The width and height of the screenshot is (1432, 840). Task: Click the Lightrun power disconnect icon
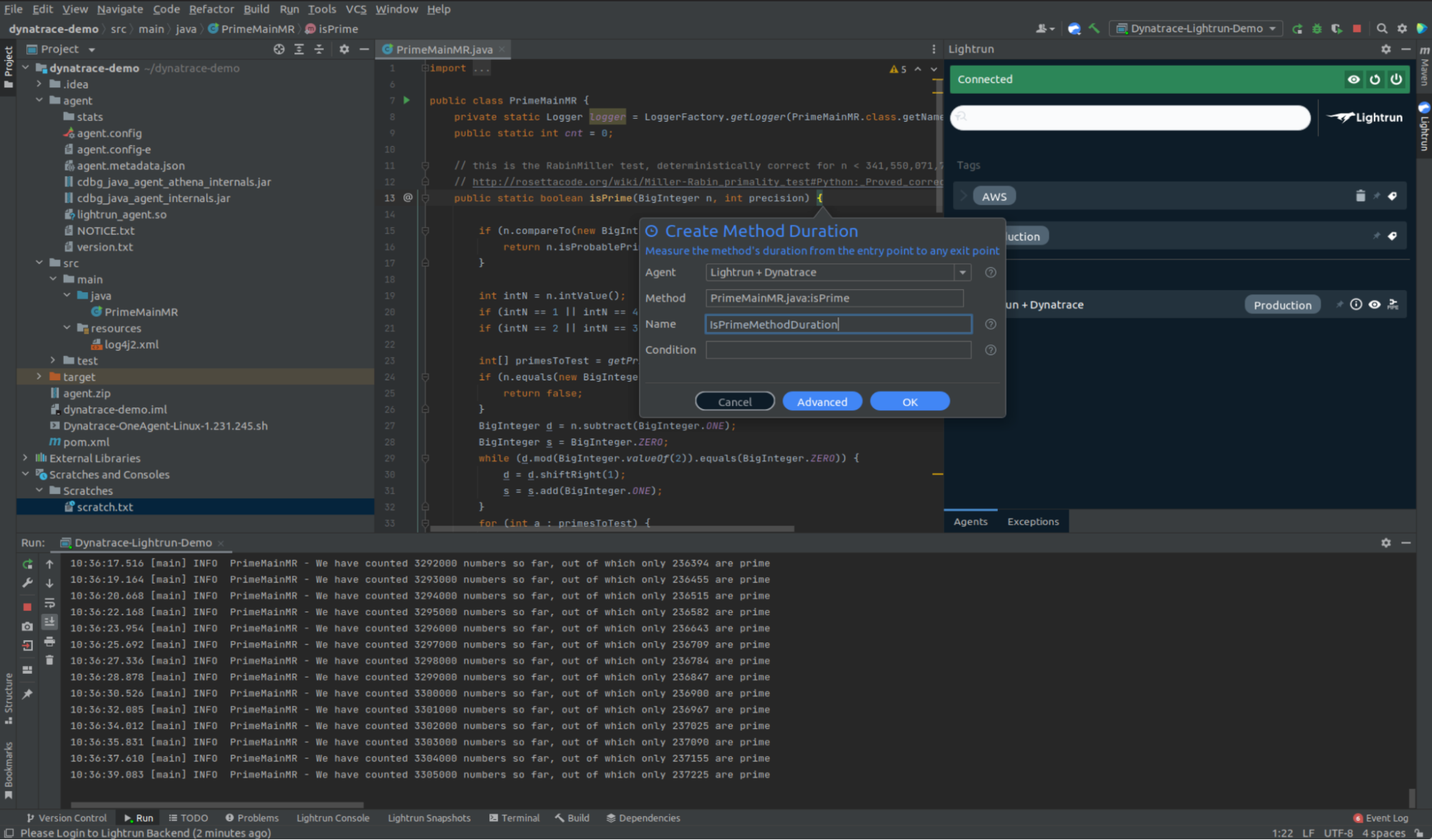pos(1396,79)
